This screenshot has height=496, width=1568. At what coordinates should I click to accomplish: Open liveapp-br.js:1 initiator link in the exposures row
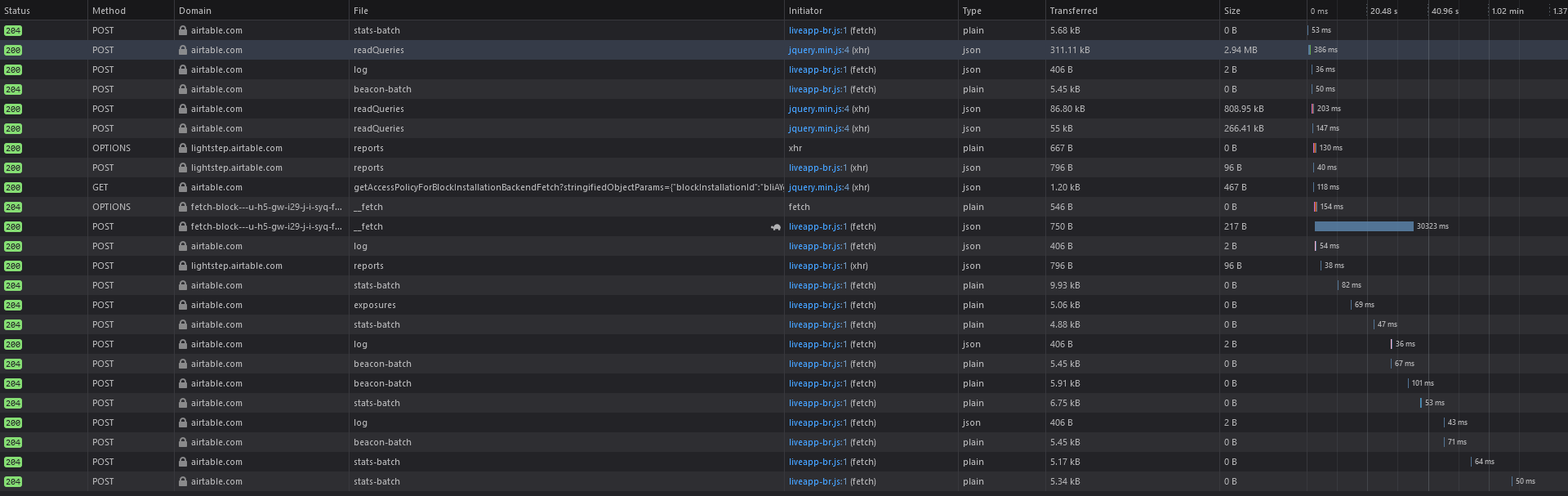[817, 305]
